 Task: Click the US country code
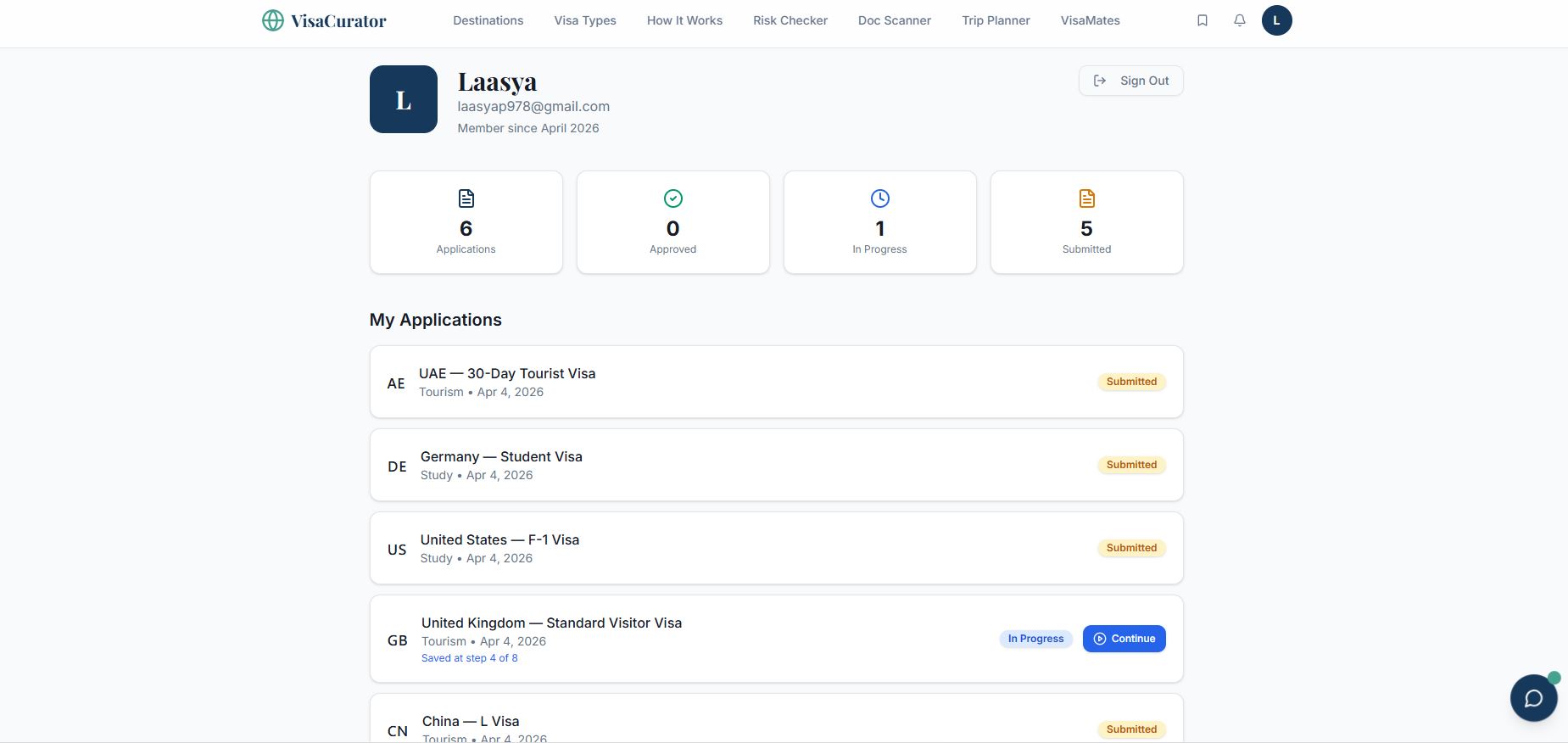397,550
